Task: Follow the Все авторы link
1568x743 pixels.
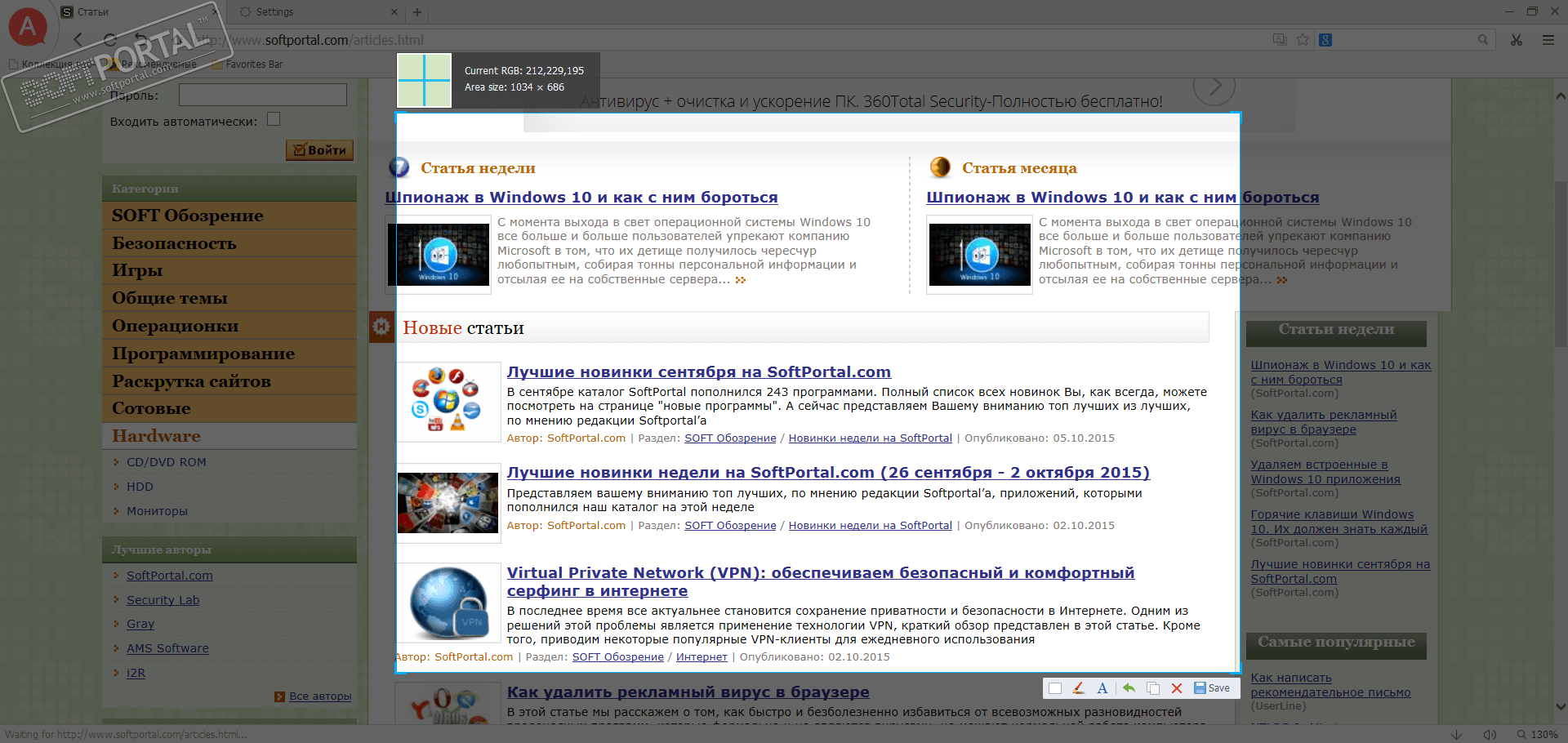Action: pos(320,696)
